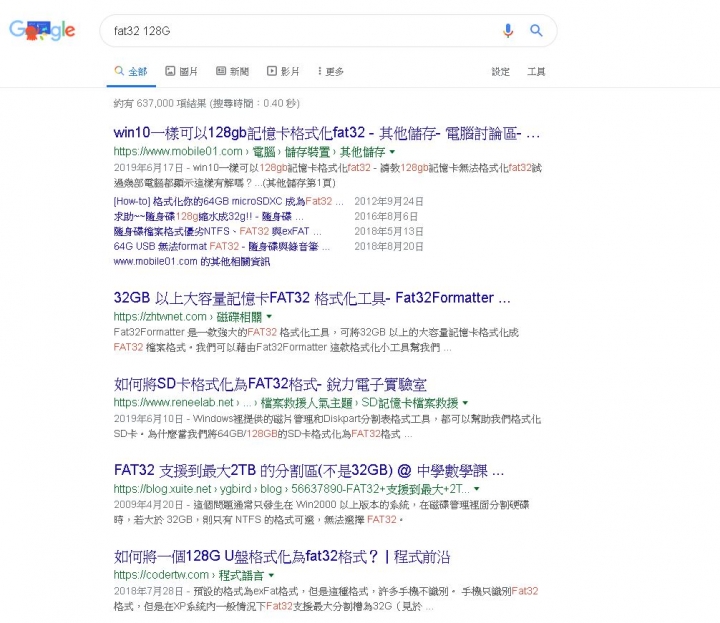Open FAT32 支援到最大2TB 的分割區 result
The height and width of the screenshot is (623, 720).
coord(309,471)
